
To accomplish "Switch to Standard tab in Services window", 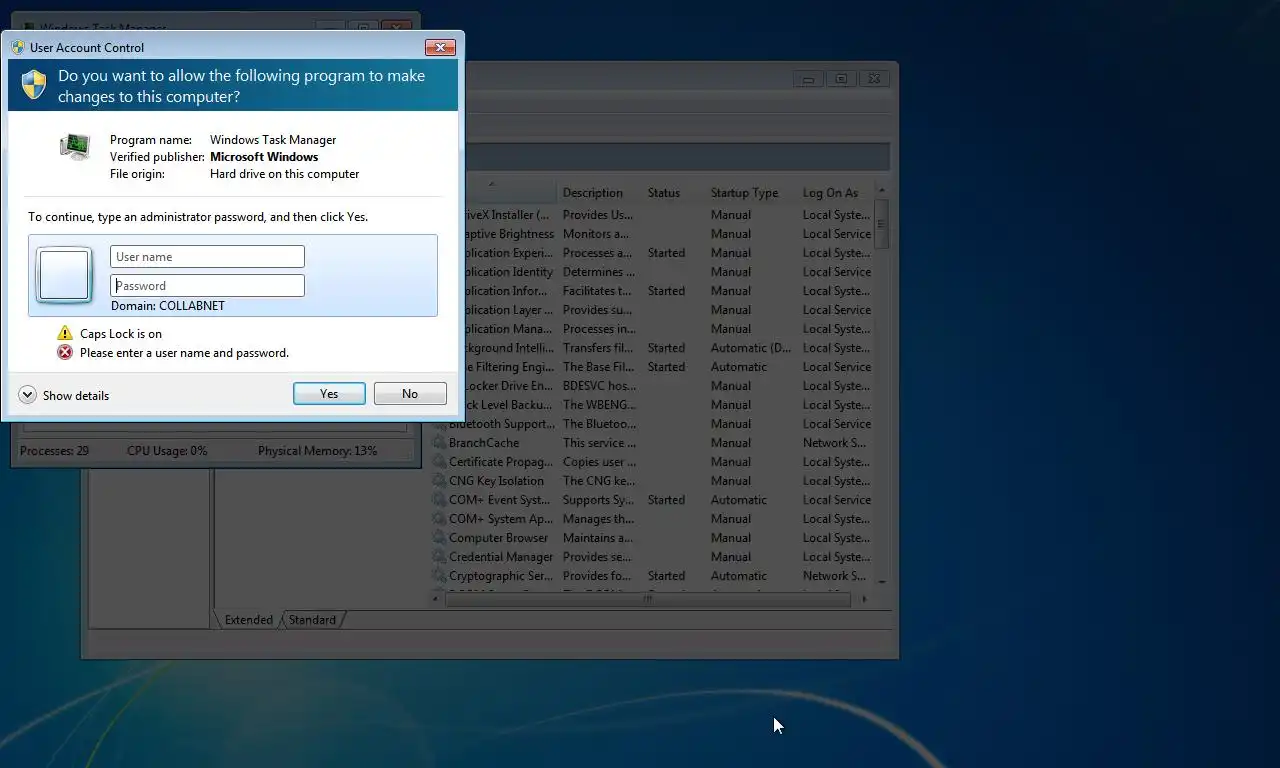I will click(x=312, y=620).
